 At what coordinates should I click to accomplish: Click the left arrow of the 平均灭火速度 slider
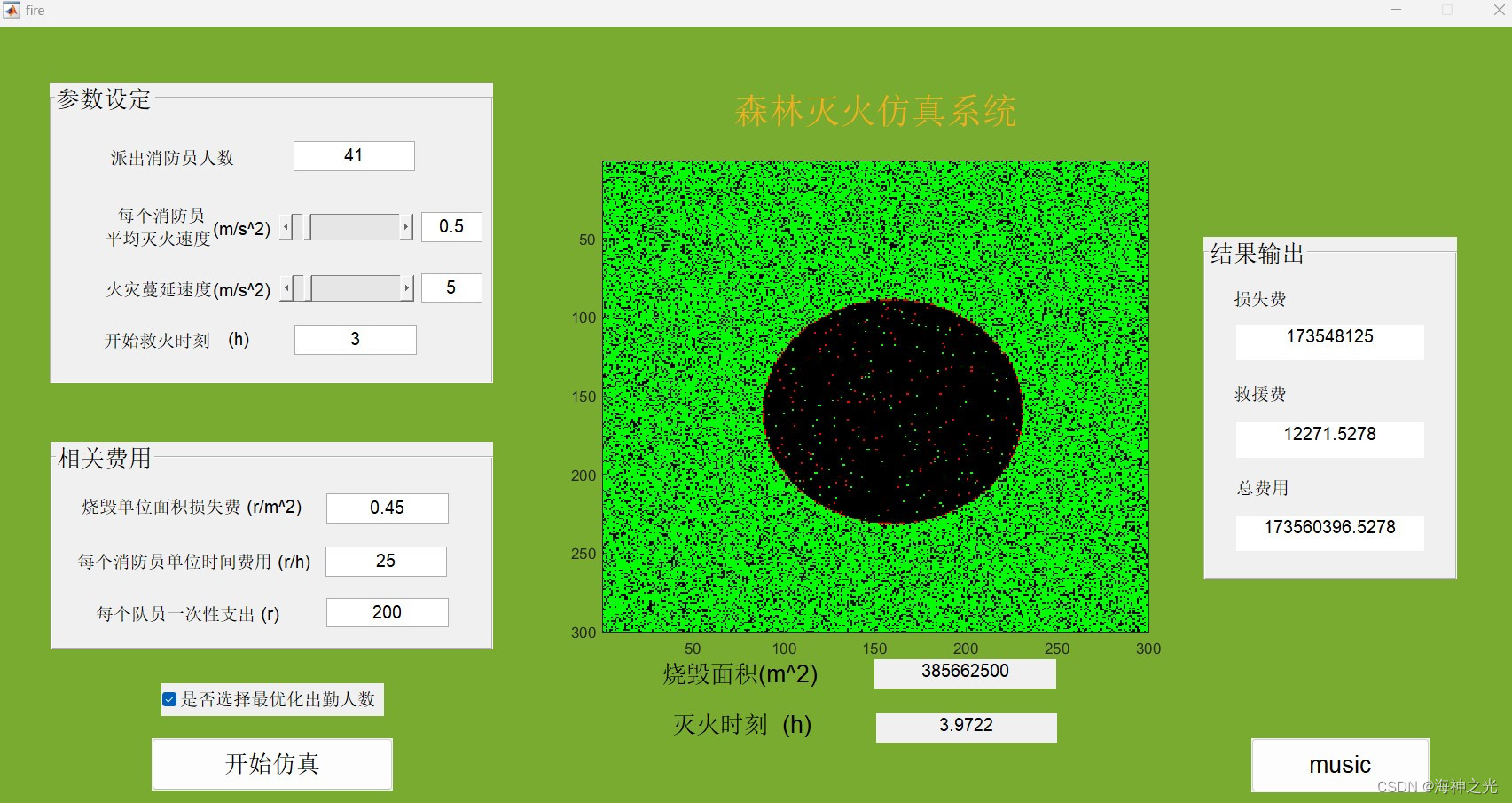click(286, 227)
